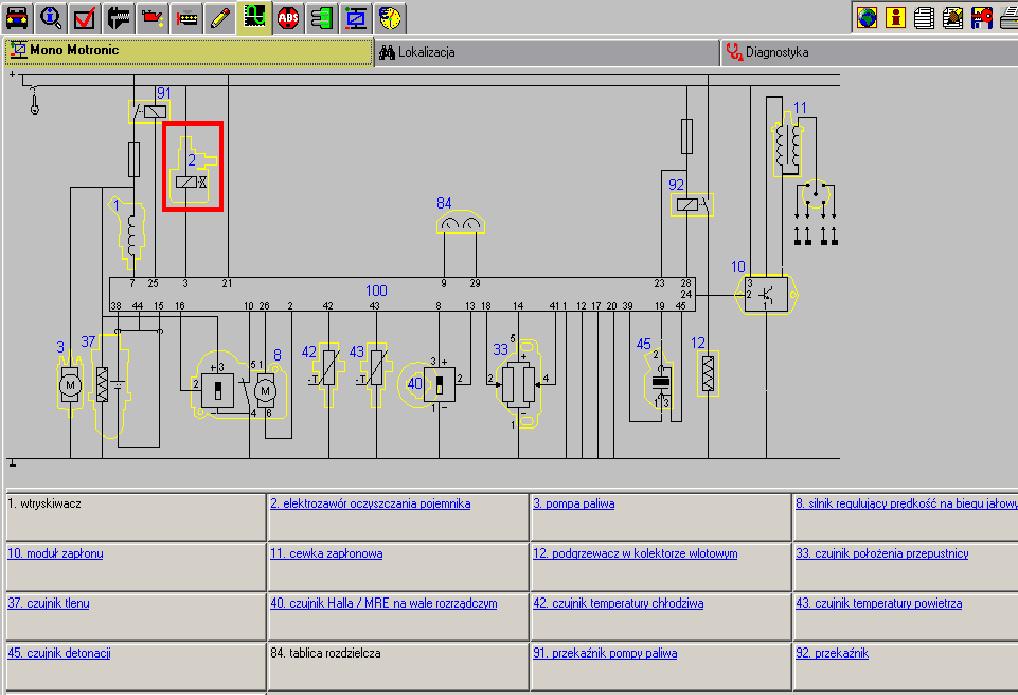Open link '3. pompa paliwa'
The width and height of the screenshot is (1018, 695).
pos(574,504)
